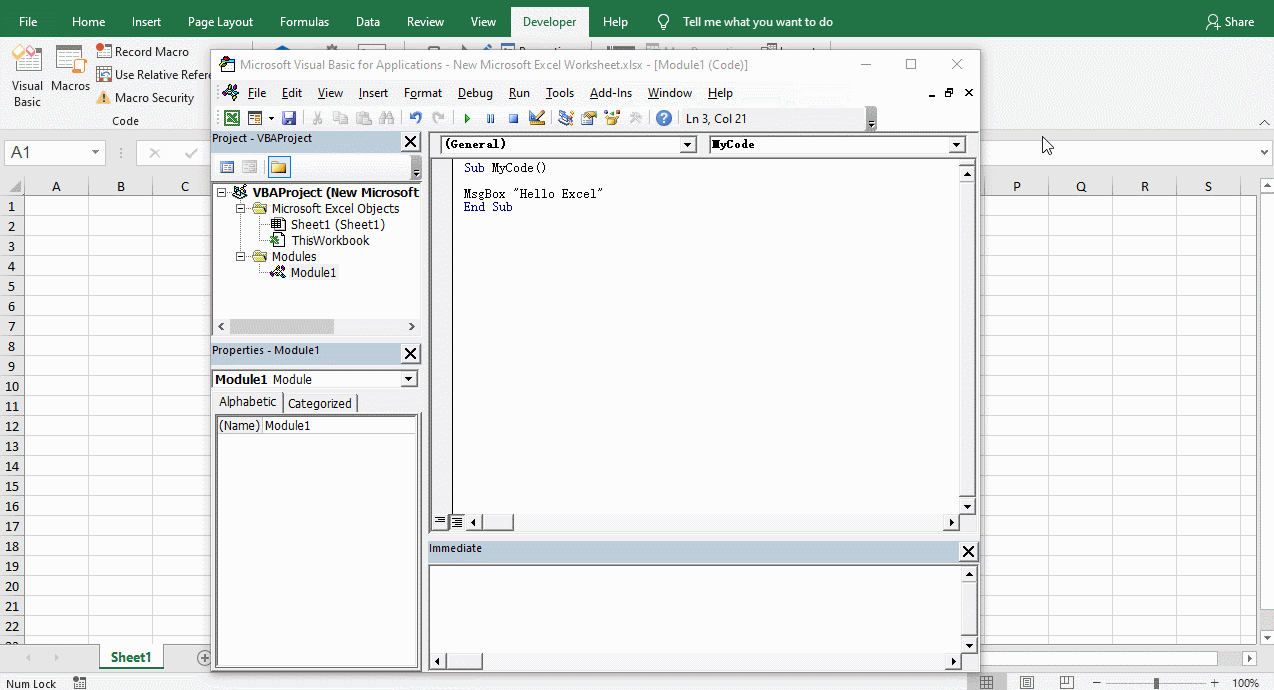
Task: Click View Code icon in Project panel
Action: (227, 167)
